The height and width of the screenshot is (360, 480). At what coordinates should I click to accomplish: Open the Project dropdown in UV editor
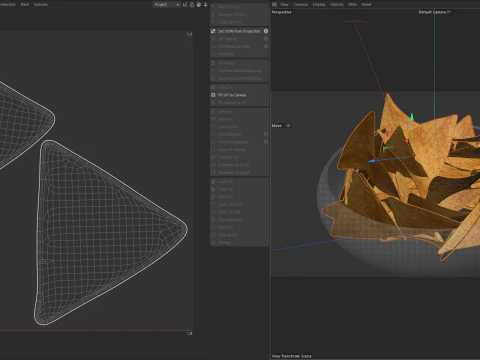point(166,4)
